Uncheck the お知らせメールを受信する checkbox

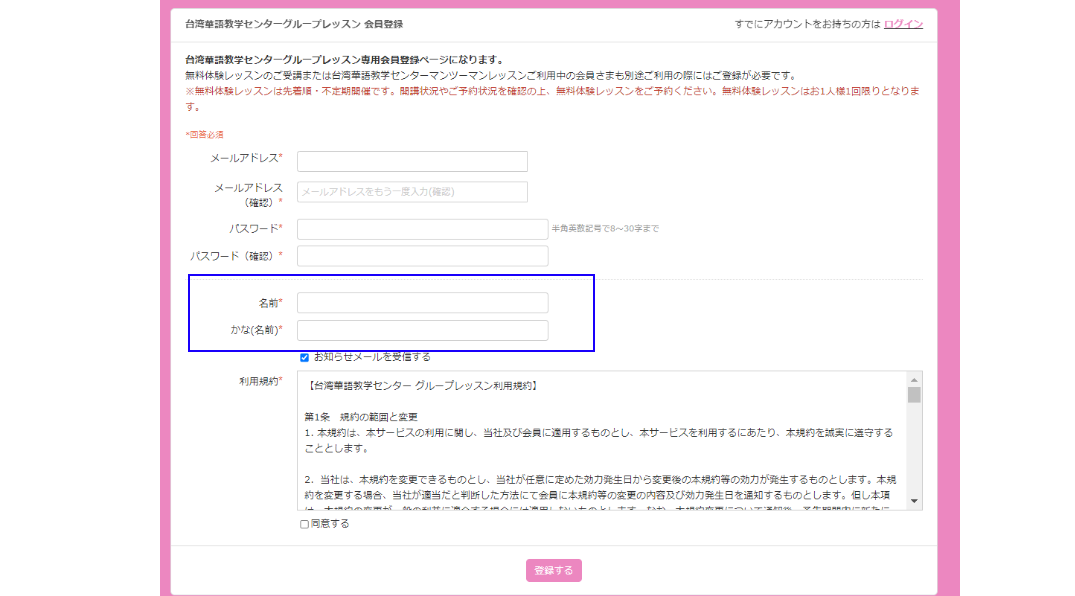click(305, 357)
